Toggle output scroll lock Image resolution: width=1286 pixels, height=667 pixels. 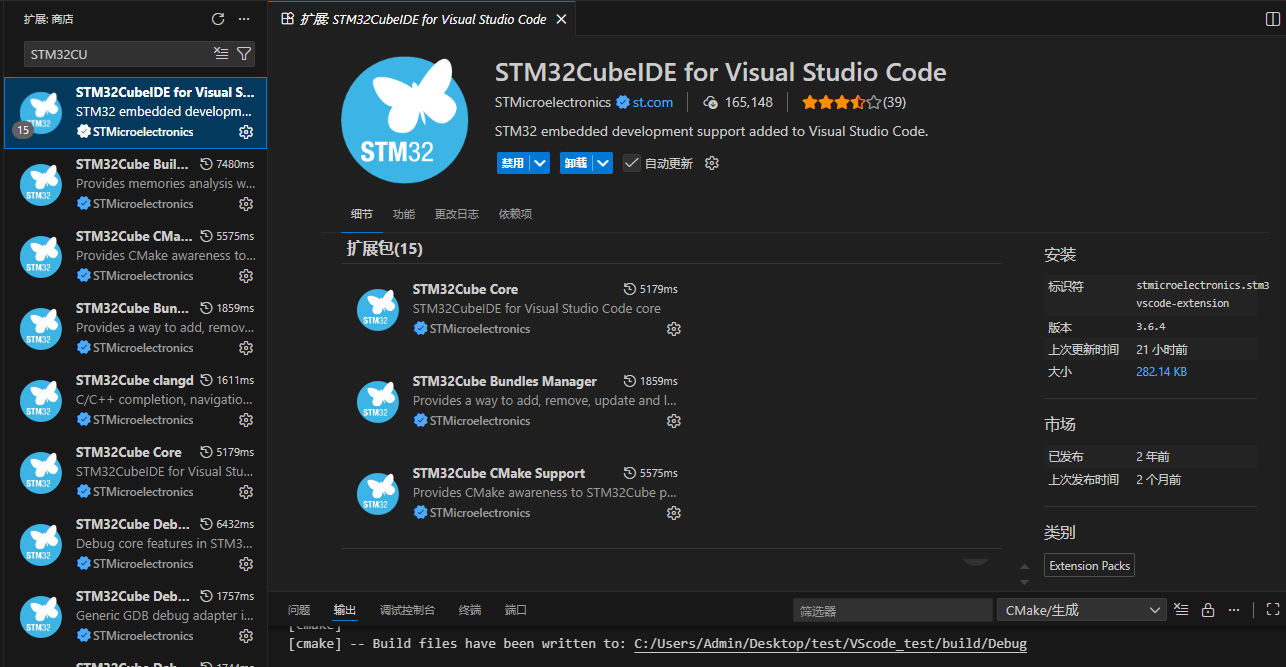pyautogui.click(x=1208, y=609)
